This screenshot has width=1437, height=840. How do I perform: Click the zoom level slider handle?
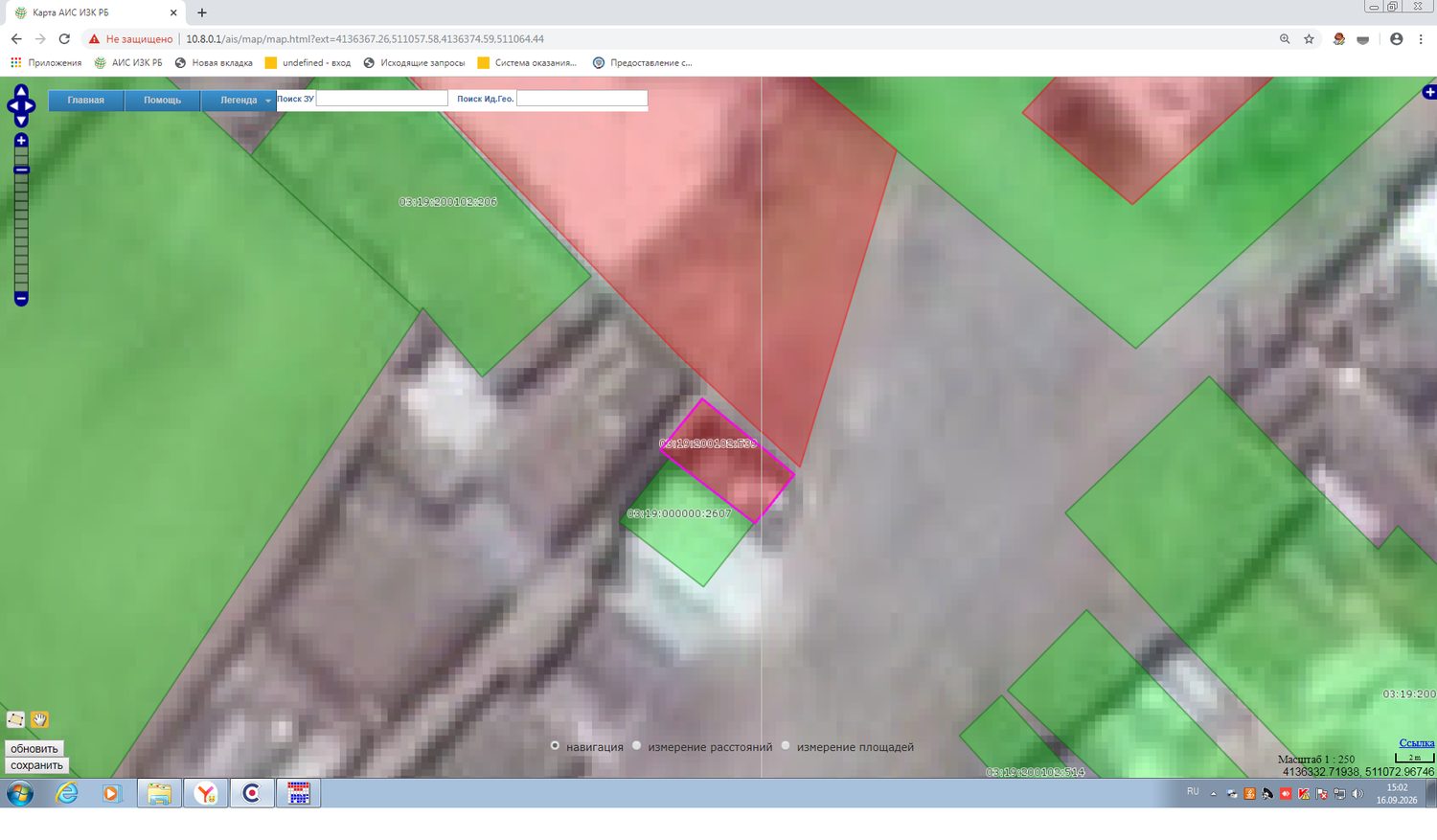[21, 170]
